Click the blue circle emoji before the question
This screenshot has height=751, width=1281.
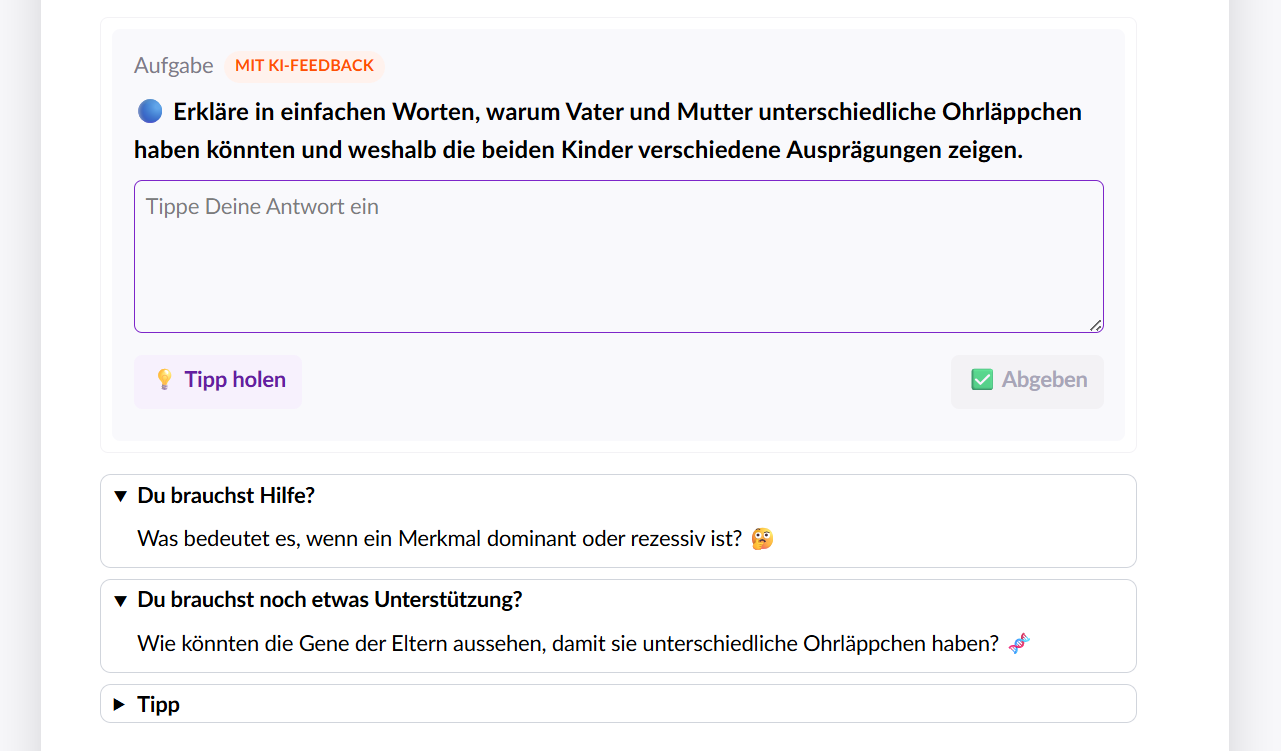149,111
